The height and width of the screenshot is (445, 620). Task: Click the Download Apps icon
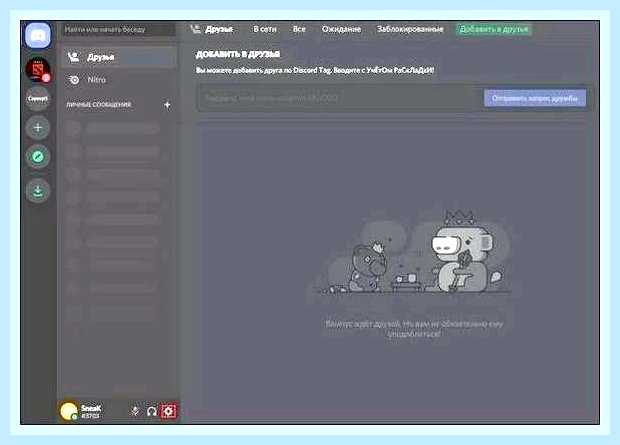(x=38, y=191)
